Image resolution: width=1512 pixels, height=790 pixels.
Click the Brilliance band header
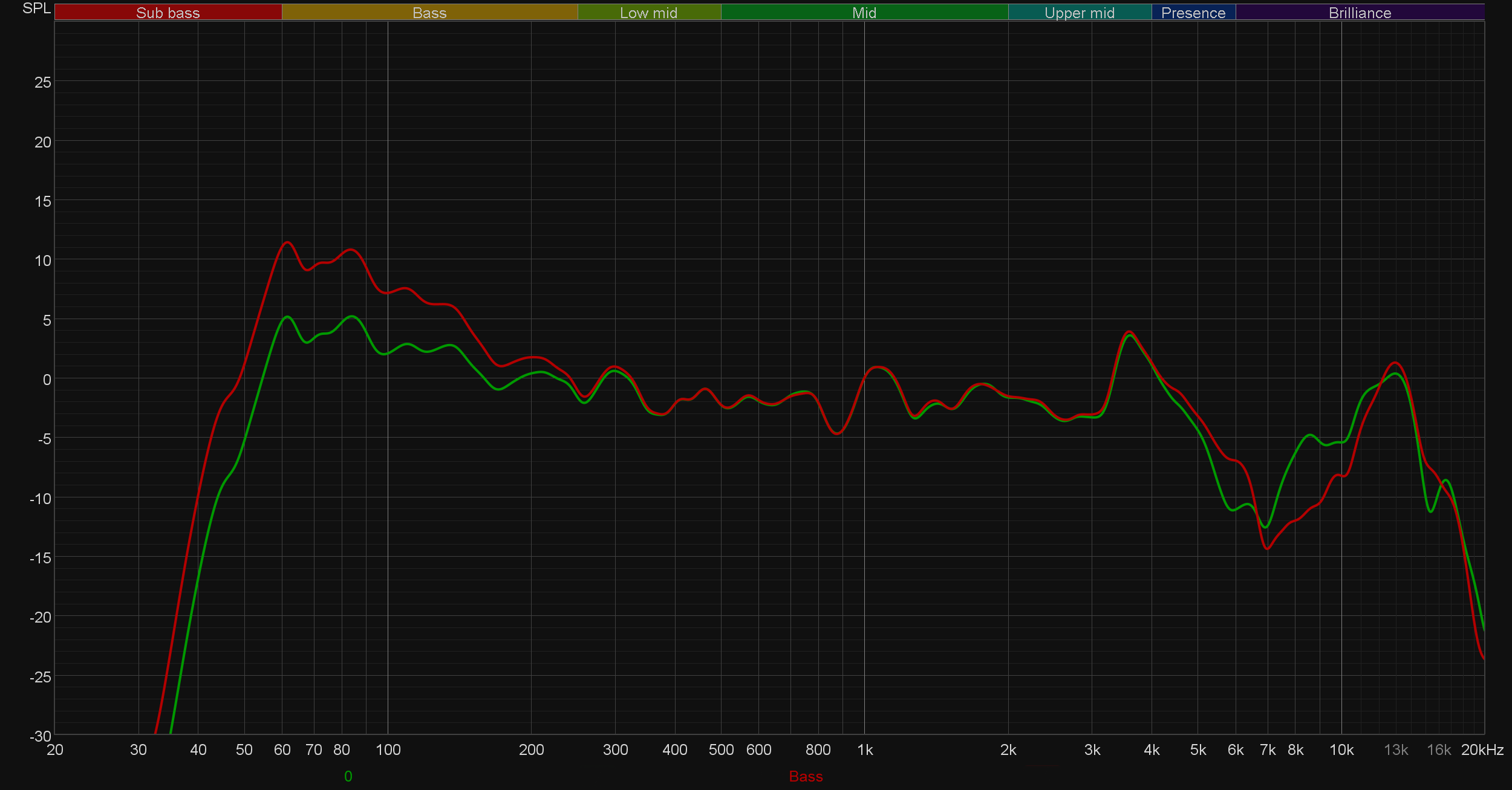[1360, 13]
